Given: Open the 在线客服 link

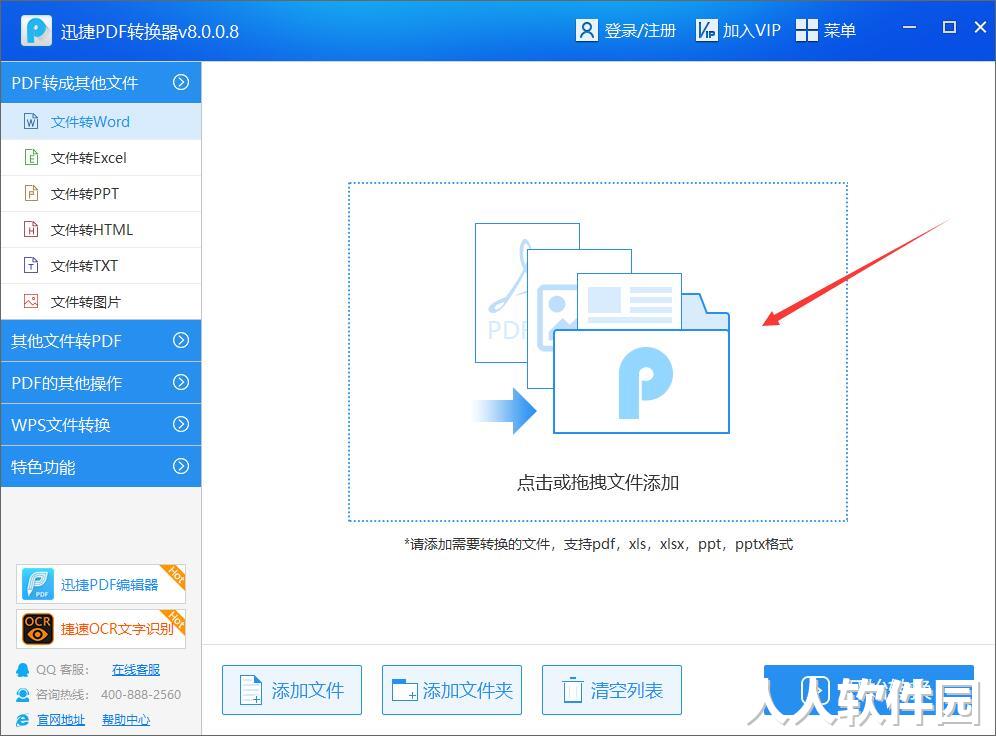Looking at the screenshot, I should [135, 669].
